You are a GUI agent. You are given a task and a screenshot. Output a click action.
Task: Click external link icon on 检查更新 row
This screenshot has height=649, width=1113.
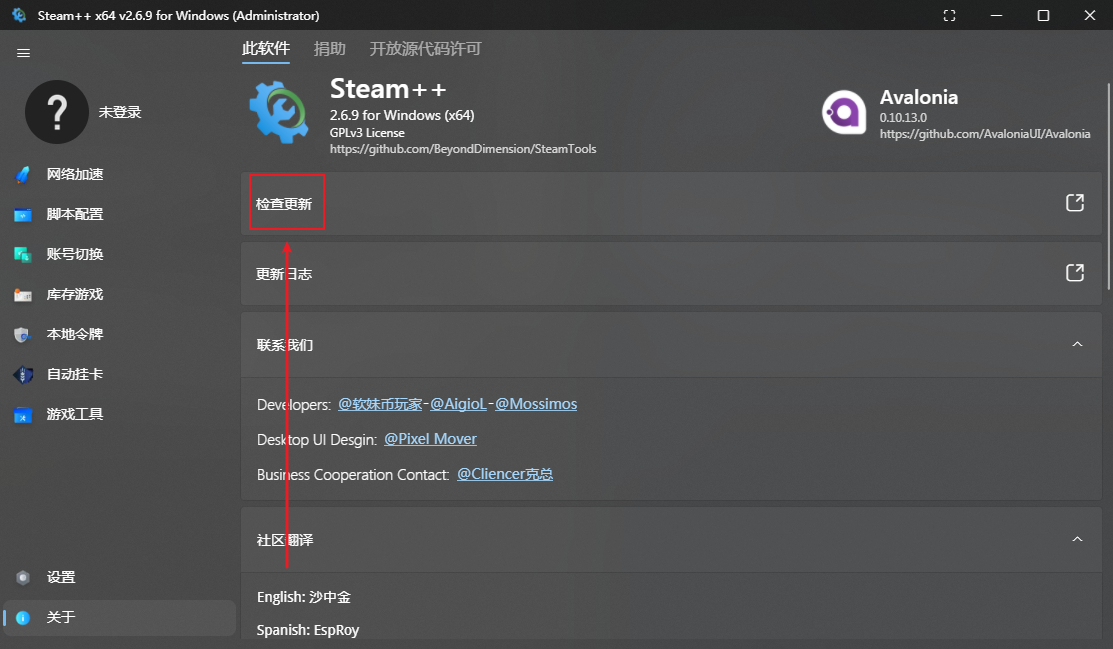(1075, 203)
